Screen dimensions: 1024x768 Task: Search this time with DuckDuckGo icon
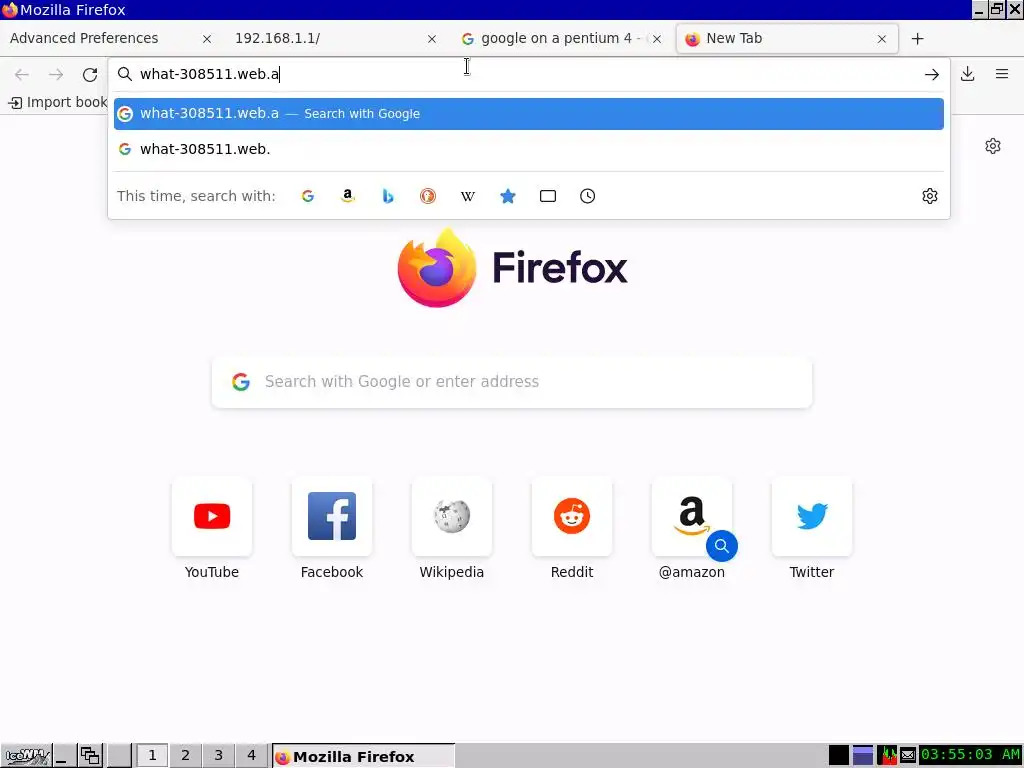(x=428, y=196)
